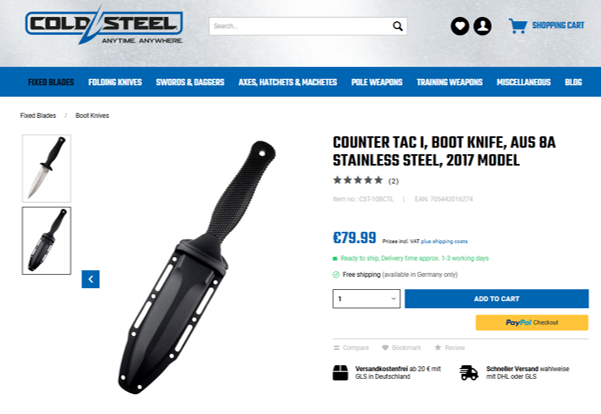601x414 pixels.
Task: Pay with PayPal Checkout button
Action: point(532,323)
